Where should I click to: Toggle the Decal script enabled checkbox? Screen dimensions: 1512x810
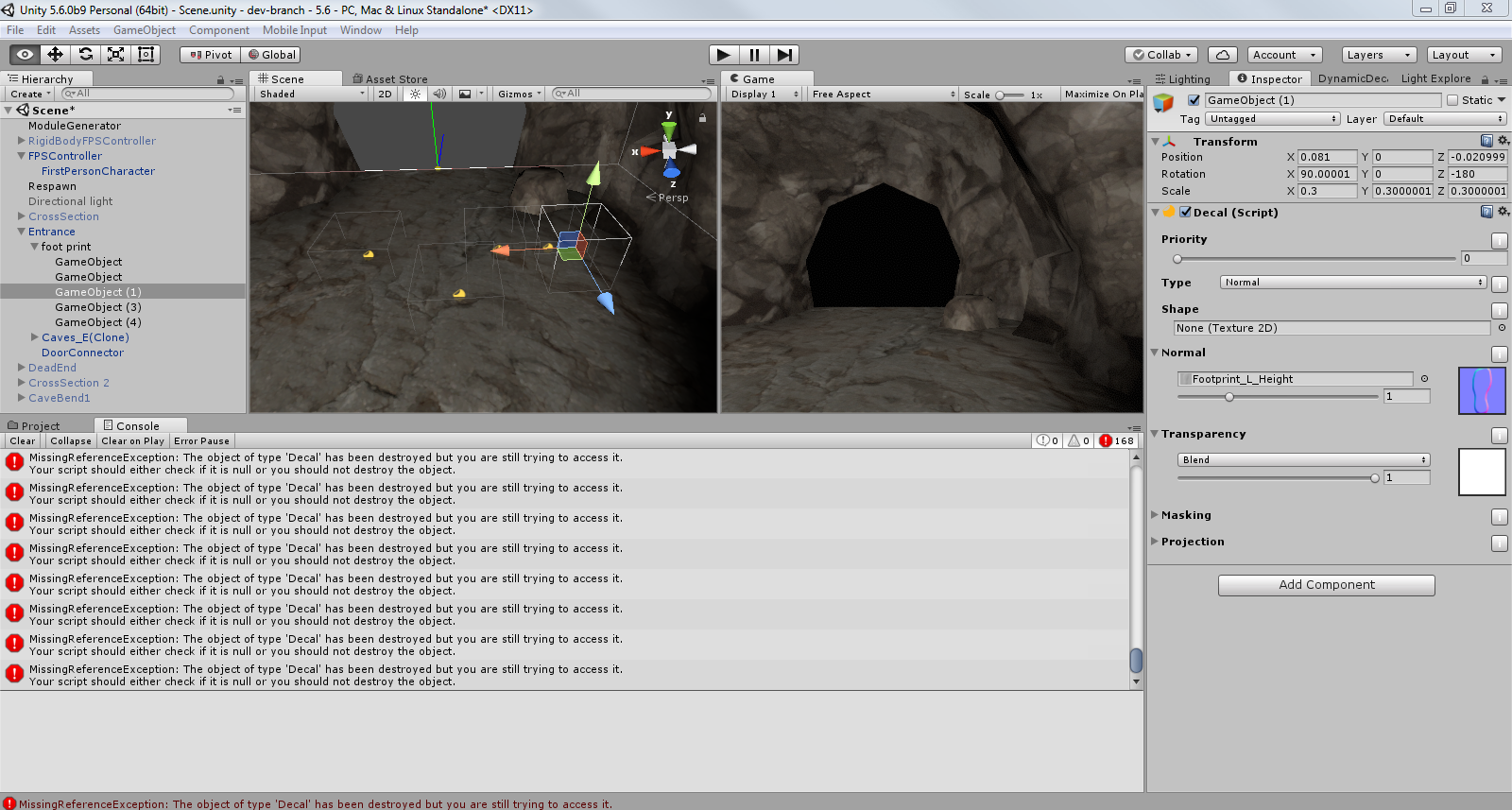pos(1185,213)
